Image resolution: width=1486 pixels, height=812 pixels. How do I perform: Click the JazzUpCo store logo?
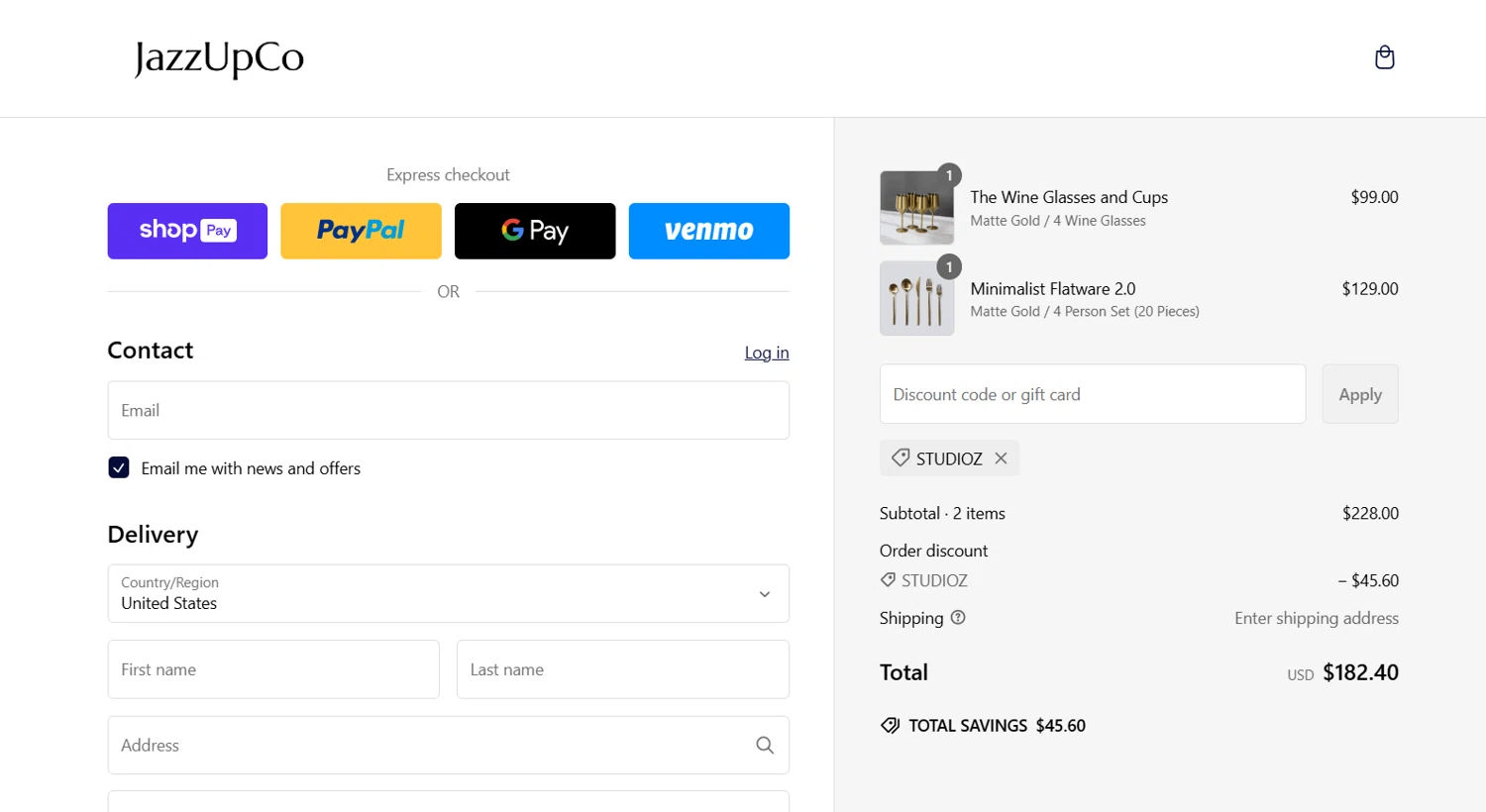(x=219, y=57)
